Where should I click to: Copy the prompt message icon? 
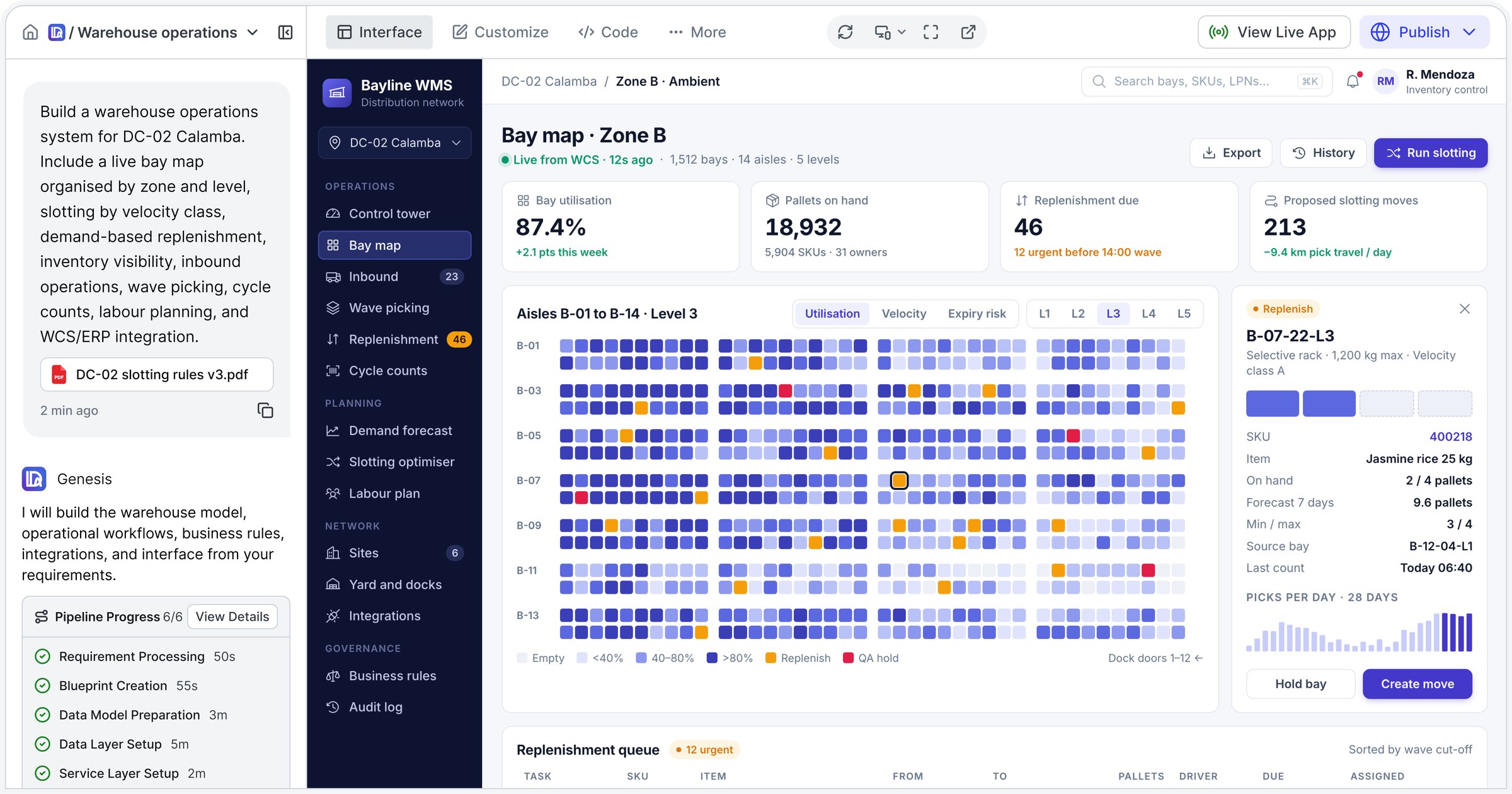point(265,411)
